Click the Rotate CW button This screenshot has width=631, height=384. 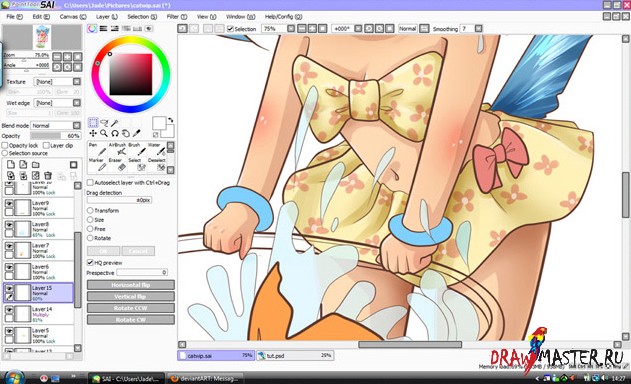(x=131, y=320)
